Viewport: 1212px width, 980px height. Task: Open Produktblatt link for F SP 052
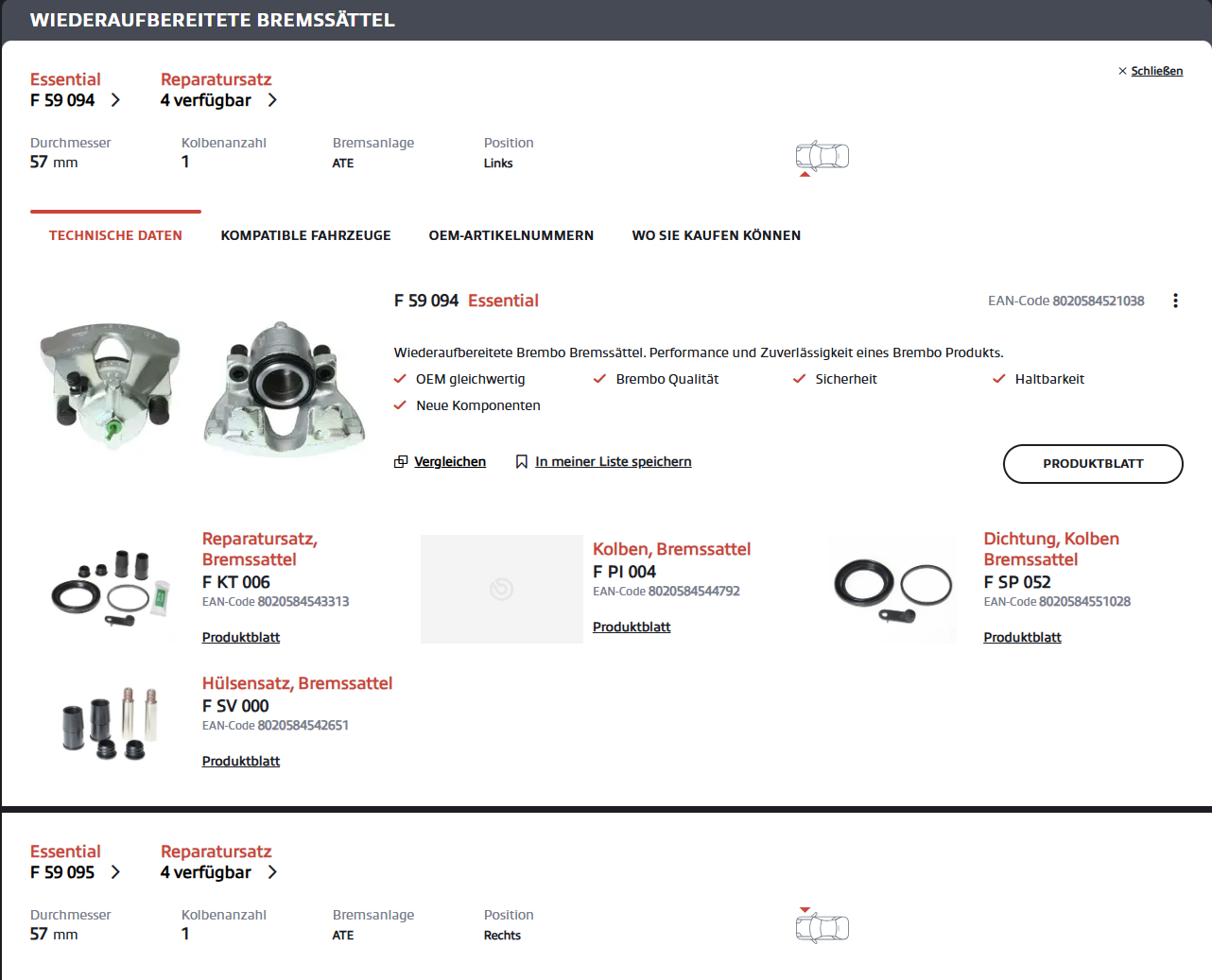point(1022,638)
